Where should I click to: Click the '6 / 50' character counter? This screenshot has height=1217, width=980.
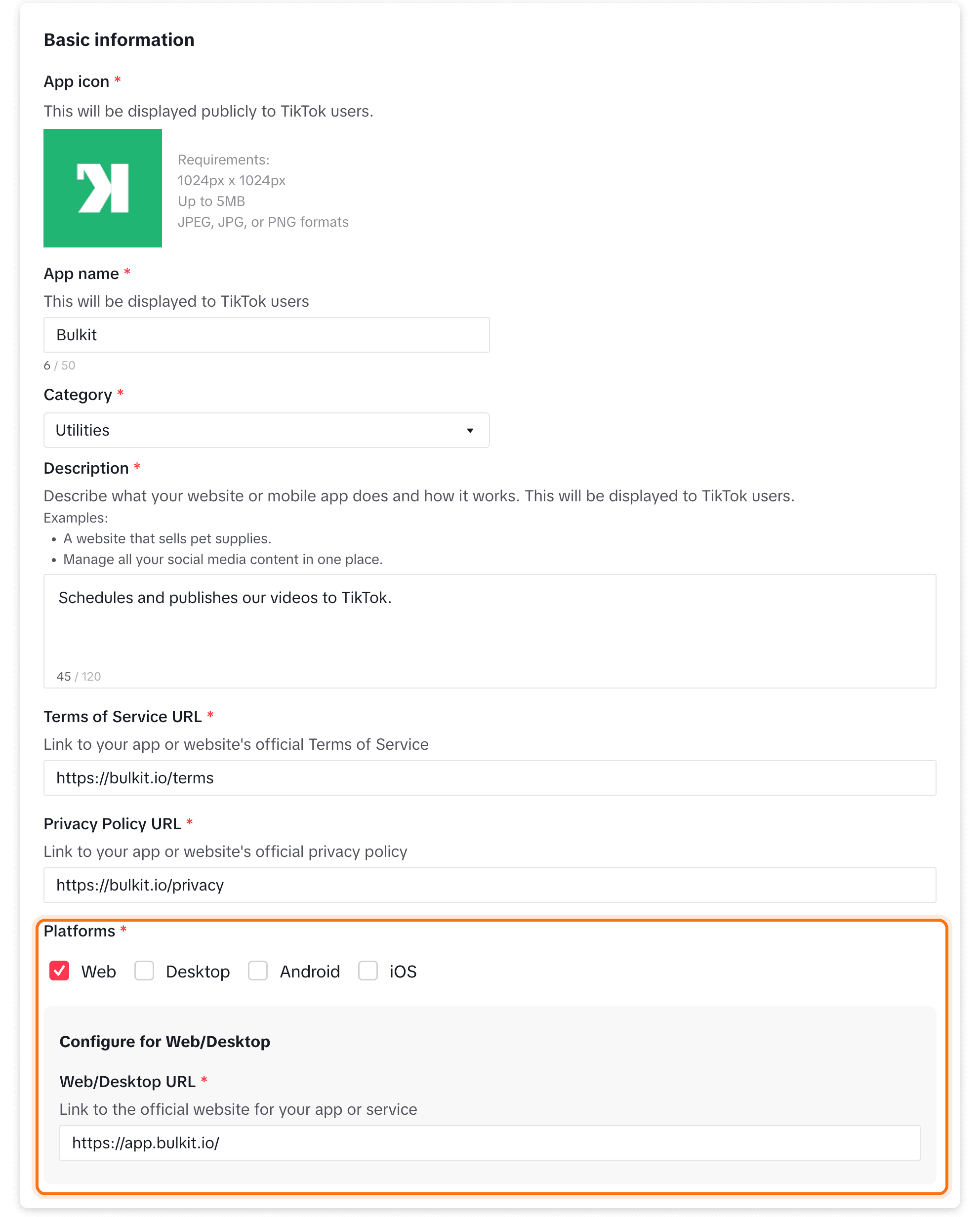pos(59,365)
